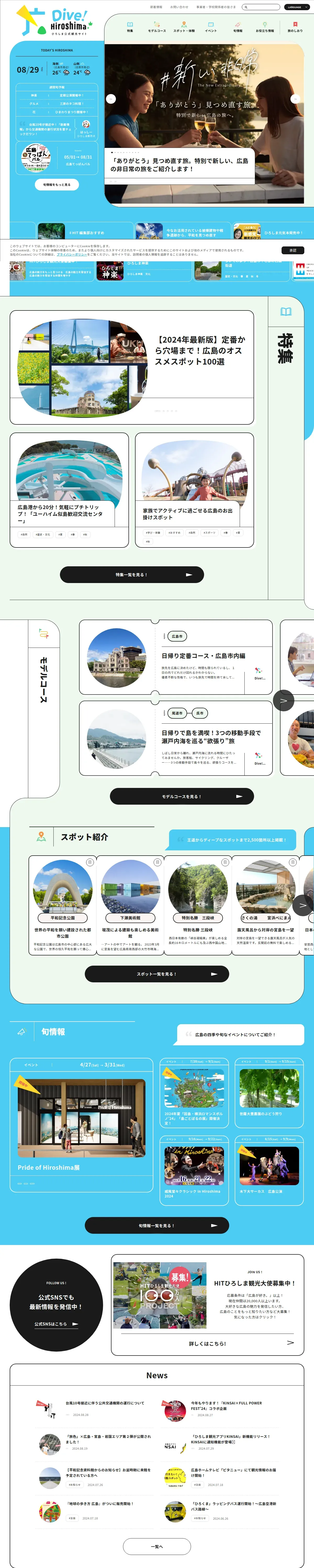
Task: Bookmark 平和記念公園 spot
Action: click(90, 862)
